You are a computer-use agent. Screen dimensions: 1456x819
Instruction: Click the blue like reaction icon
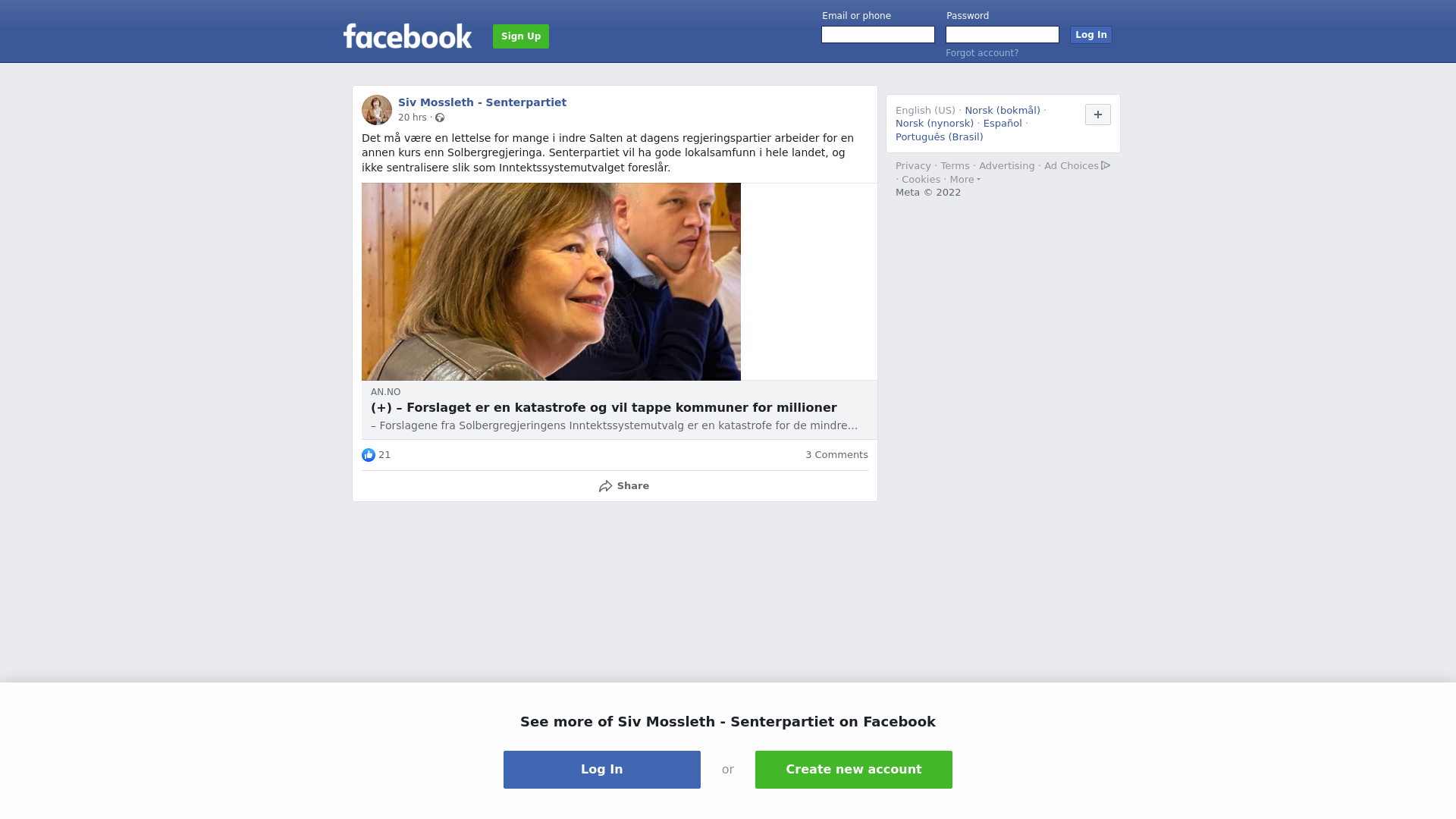coord(369,455)
